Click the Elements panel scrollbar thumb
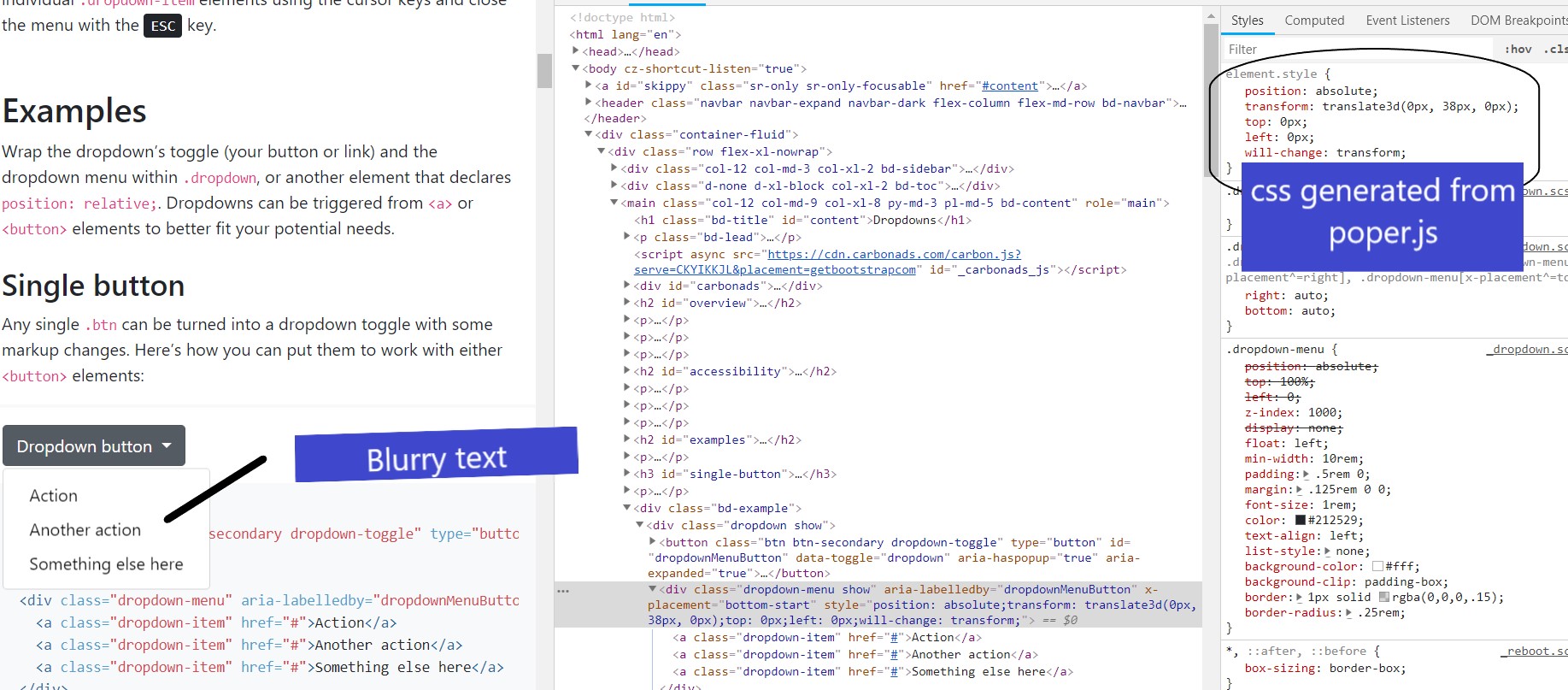 1211,100
